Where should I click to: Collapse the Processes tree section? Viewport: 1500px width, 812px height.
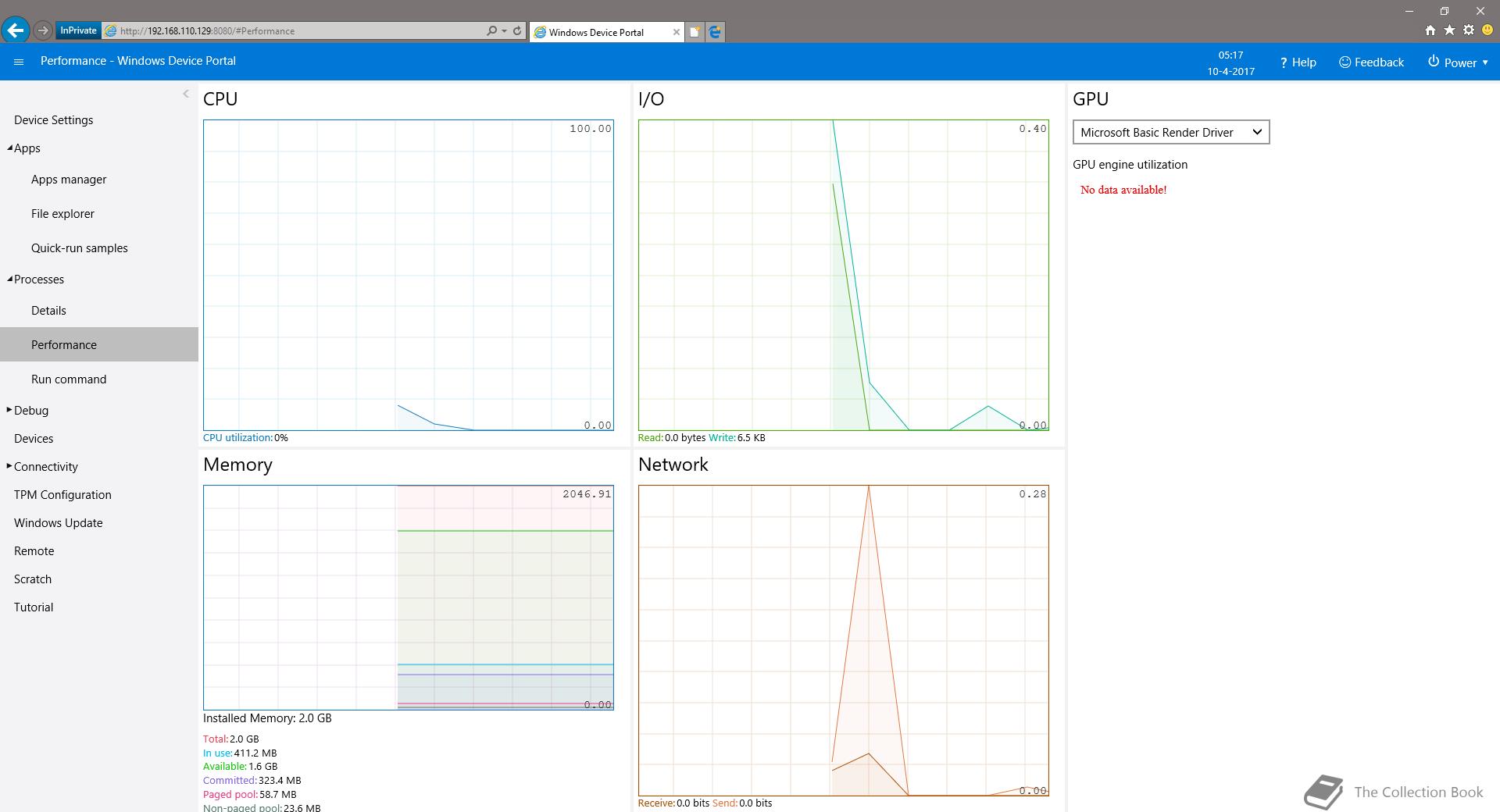point(10,280)
